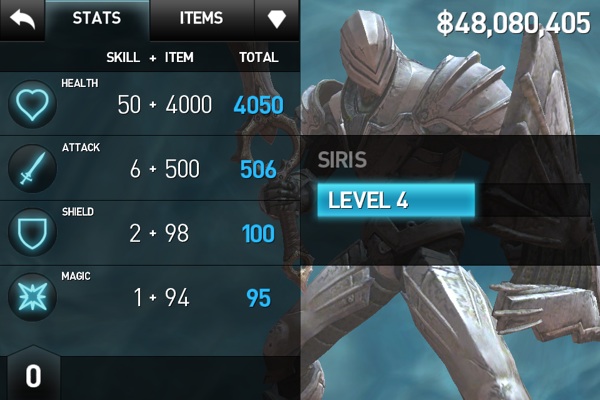
Task: Click the Shield total 100
Action: 258,233
